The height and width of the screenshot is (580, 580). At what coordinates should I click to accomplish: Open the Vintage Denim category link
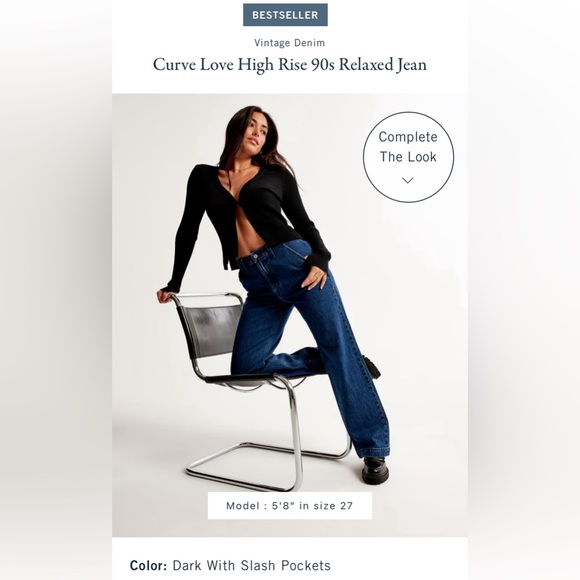(289, 43)
